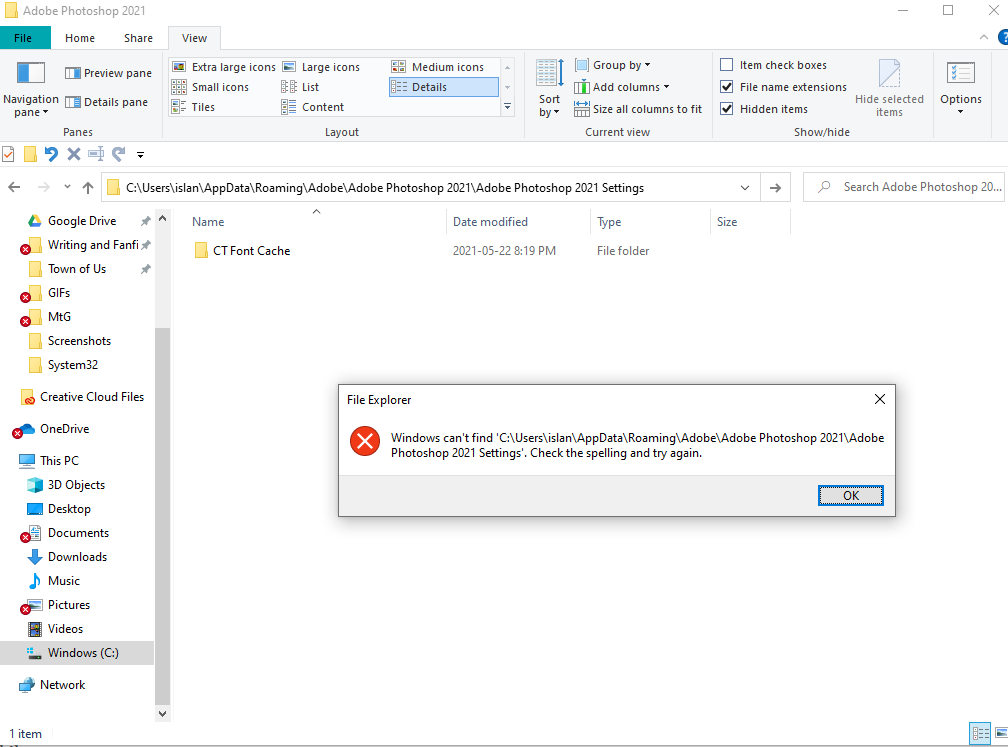Disable File name extensions

pos(726,86)
